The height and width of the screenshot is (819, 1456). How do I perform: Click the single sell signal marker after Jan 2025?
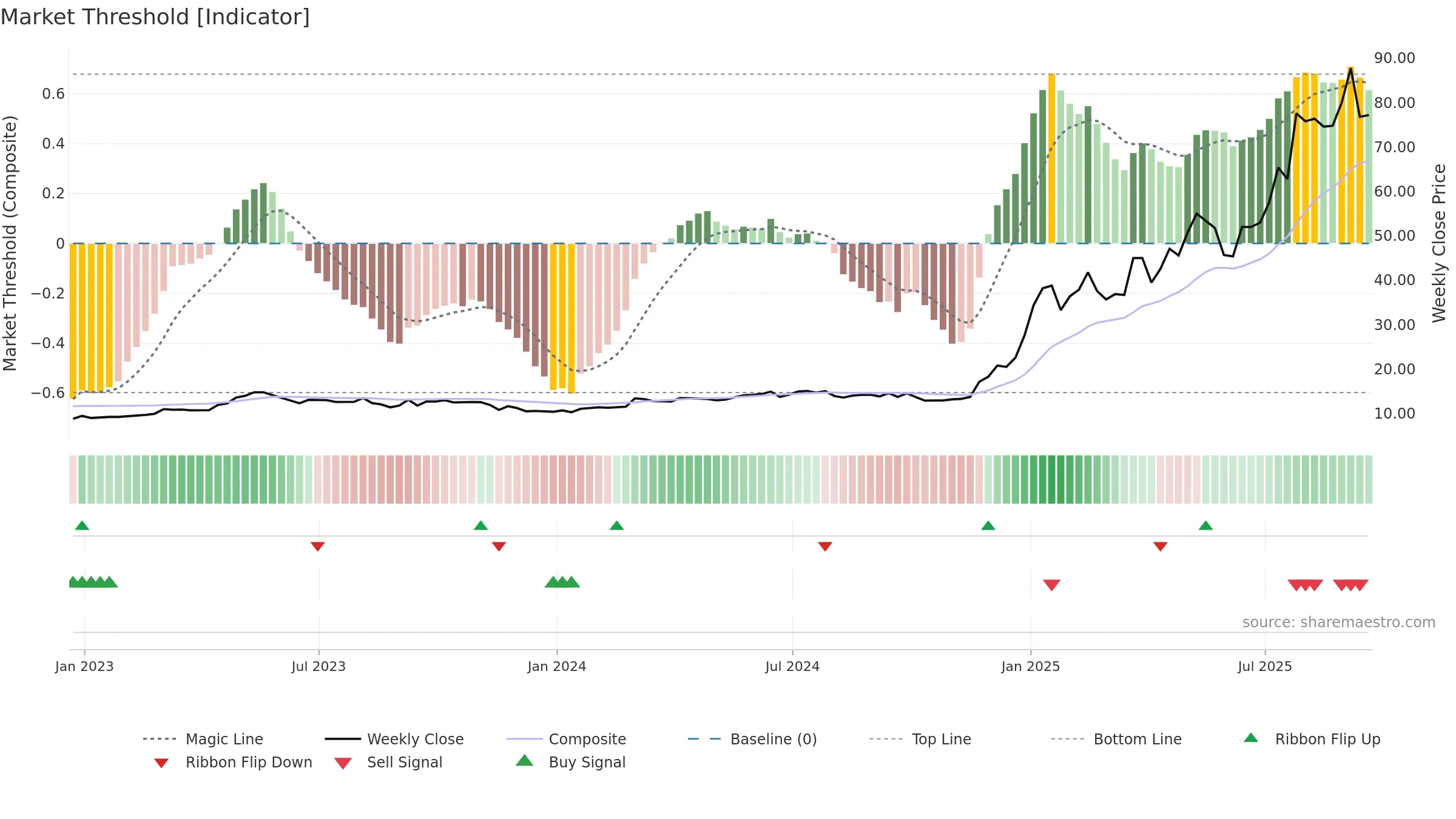coord(1051,585)
